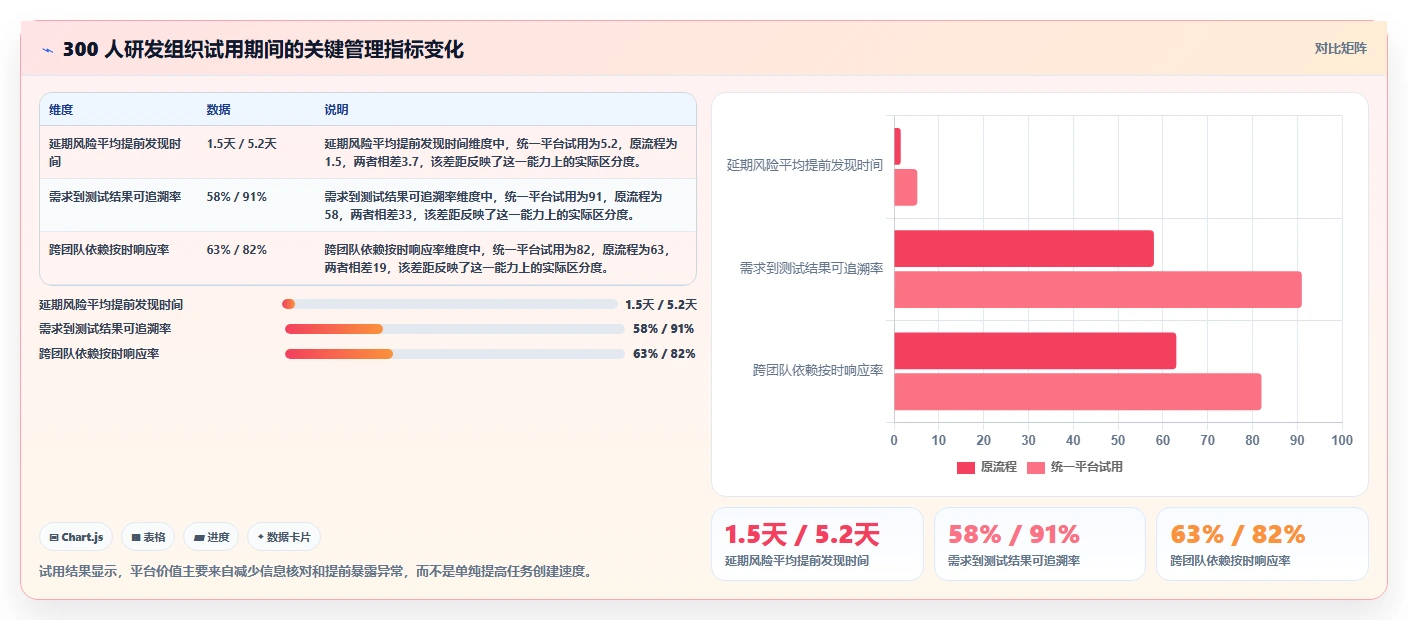Click the 统一平台试用 bar for 延期风险平均提前发现时间

pyautogui.click(x=905, y=187)
